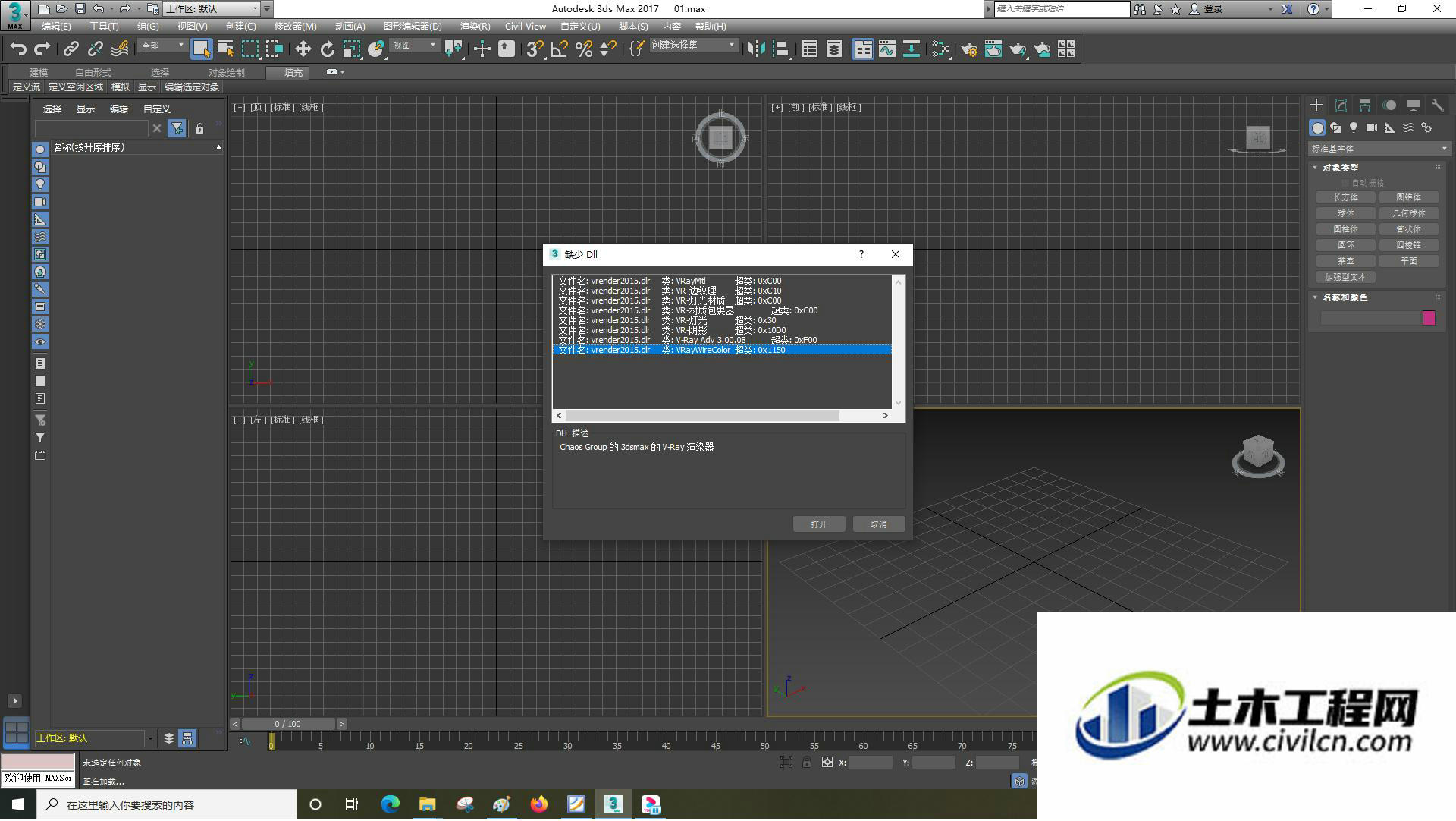The image size is (1456, 821).
Task: Toggle display geometry filter in scene explorer
Action: pos(40,149)
